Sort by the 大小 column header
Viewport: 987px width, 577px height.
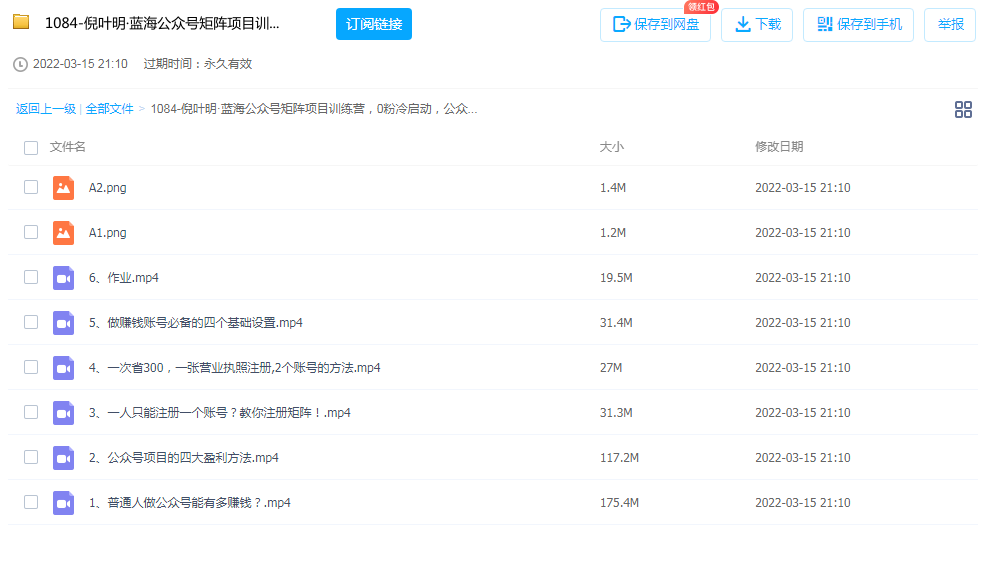(612, 147)
